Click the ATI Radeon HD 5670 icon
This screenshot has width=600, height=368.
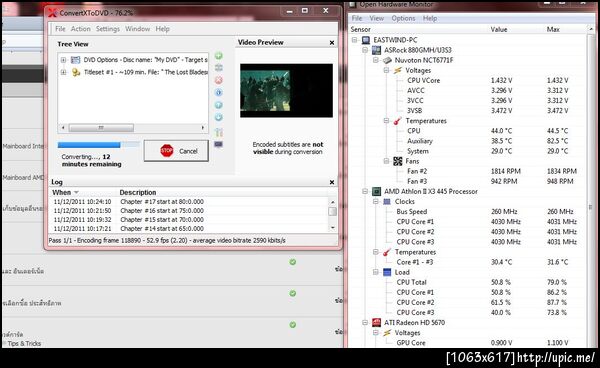pos(377,322)
